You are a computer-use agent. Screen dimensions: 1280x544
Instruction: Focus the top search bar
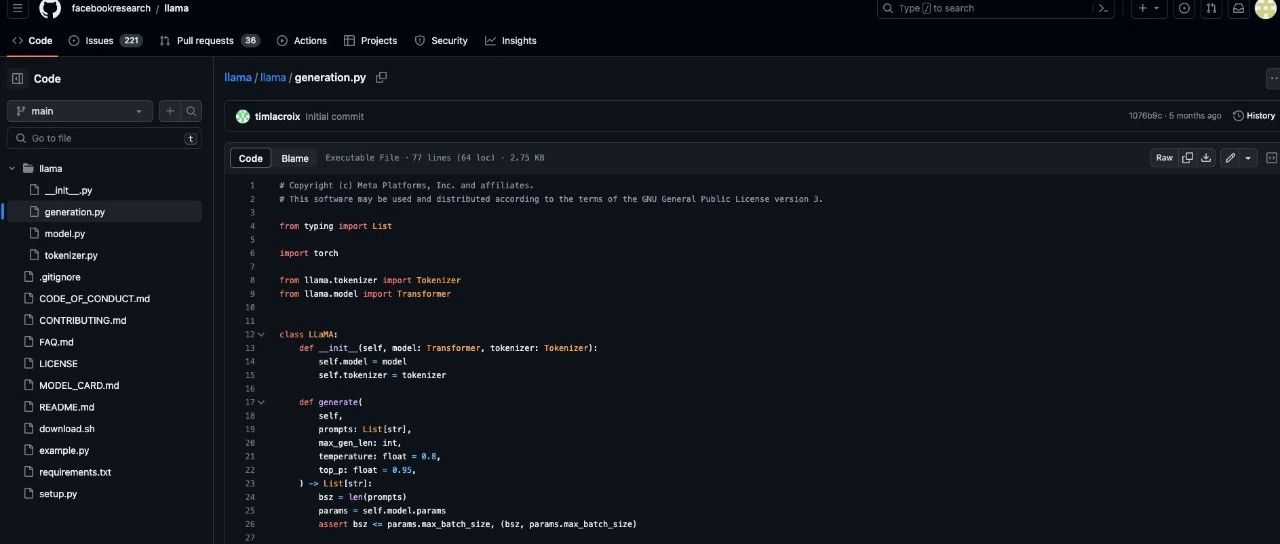click(983, 8)
